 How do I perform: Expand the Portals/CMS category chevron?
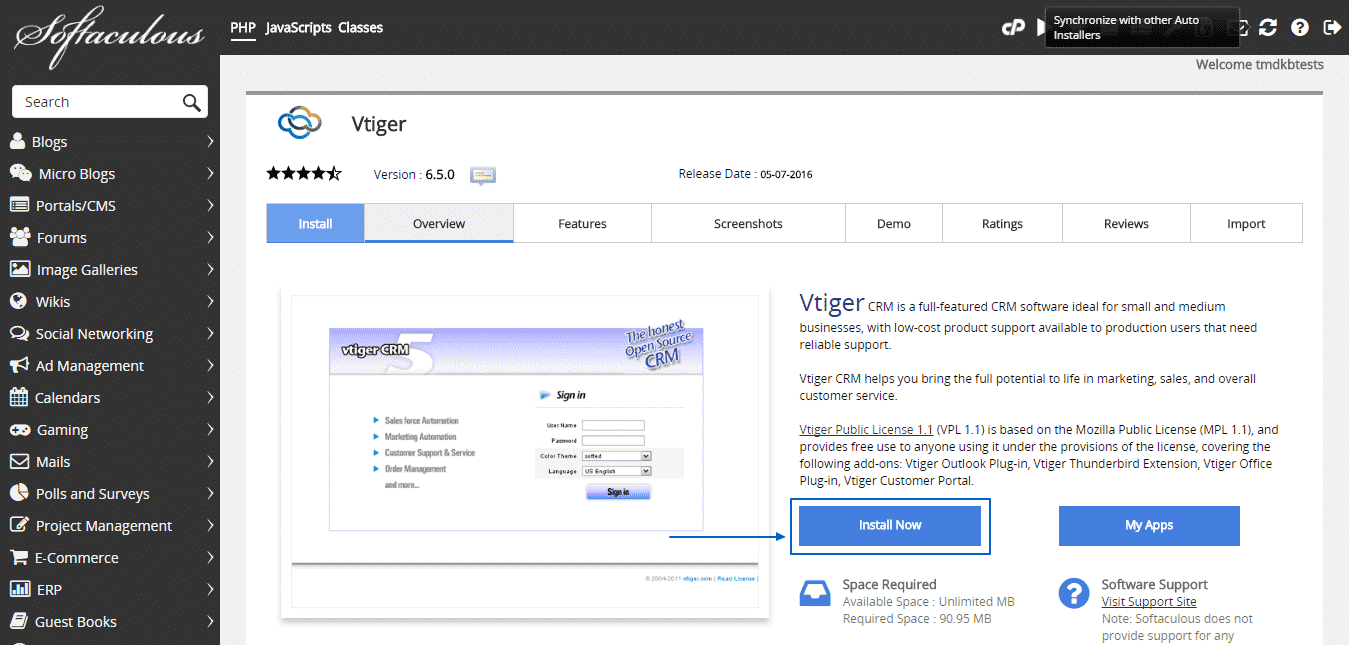pos(210,205)
